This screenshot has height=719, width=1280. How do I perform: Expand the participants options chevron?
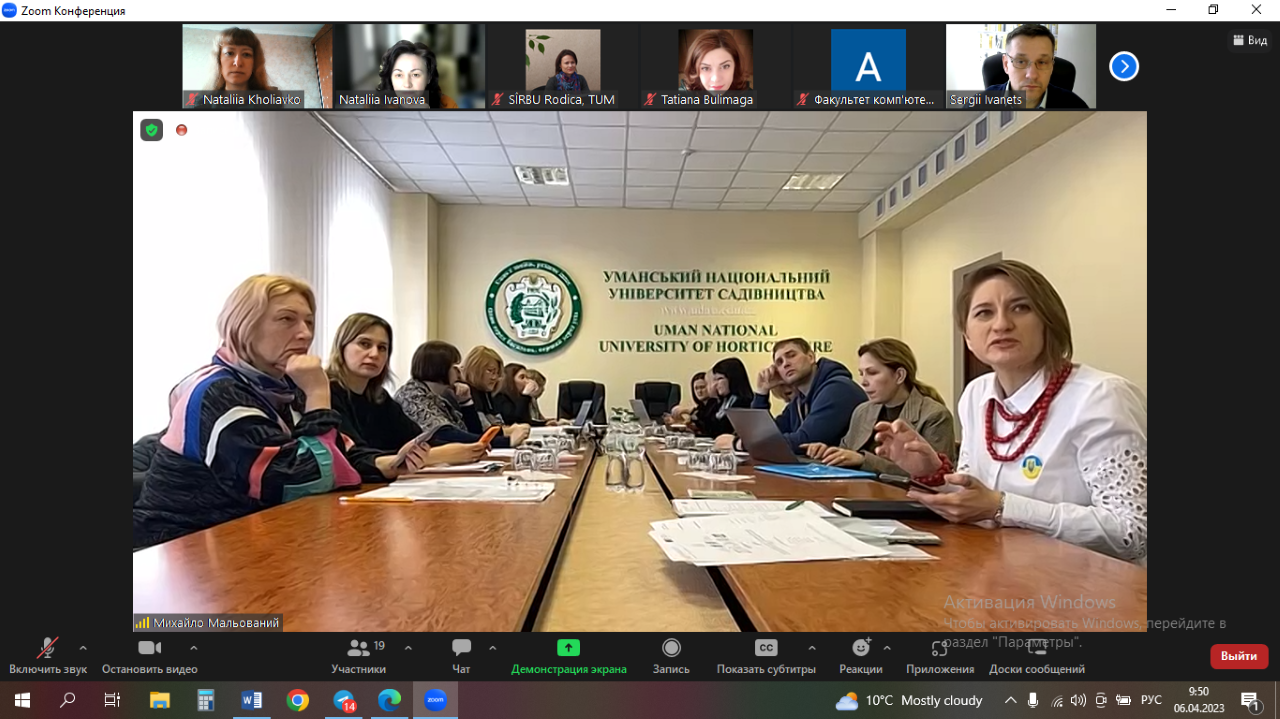coord(408,647)
